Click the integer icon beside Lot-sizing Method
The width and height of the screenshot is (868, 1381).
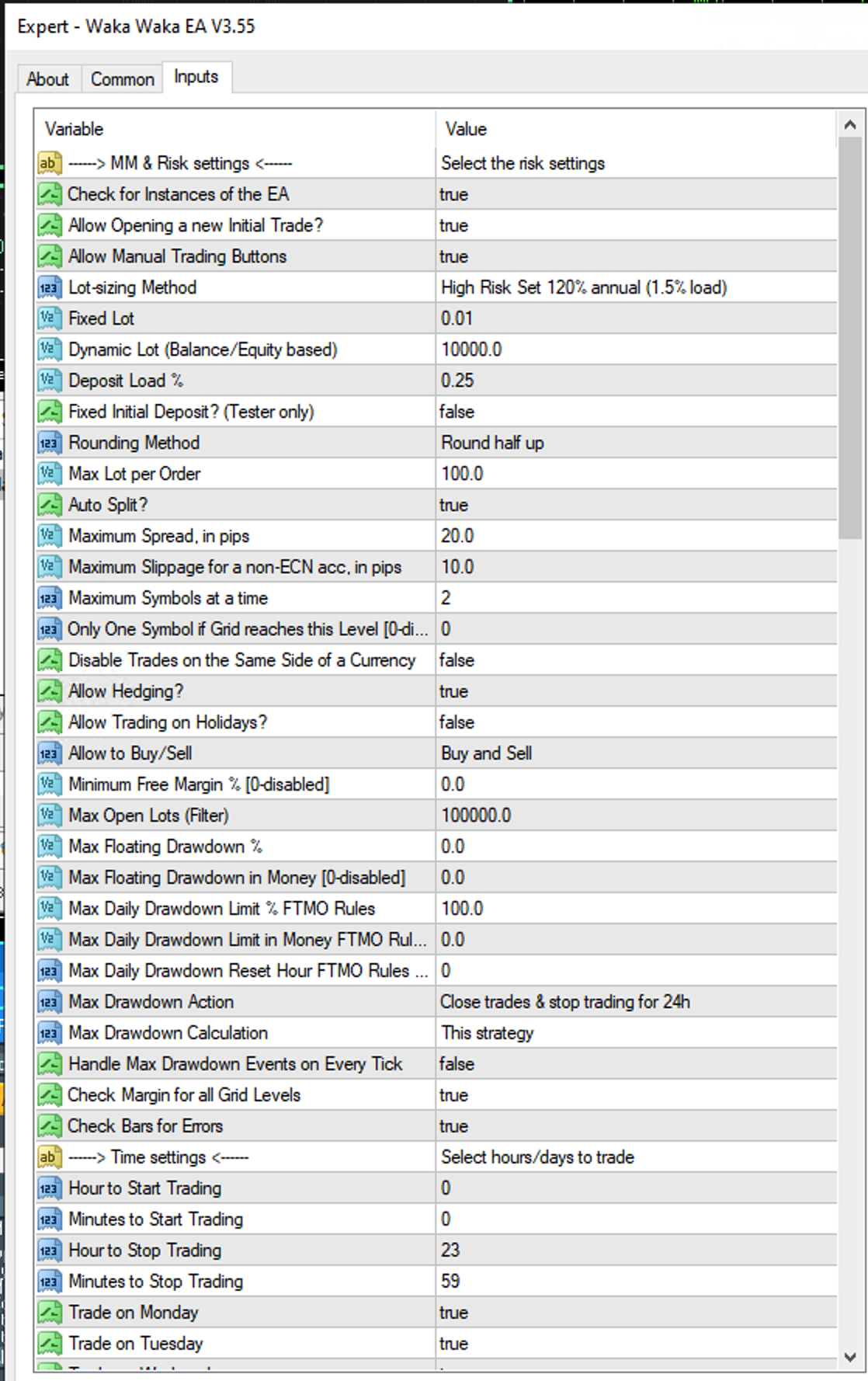pyautogui.click(x=49, y=287)
